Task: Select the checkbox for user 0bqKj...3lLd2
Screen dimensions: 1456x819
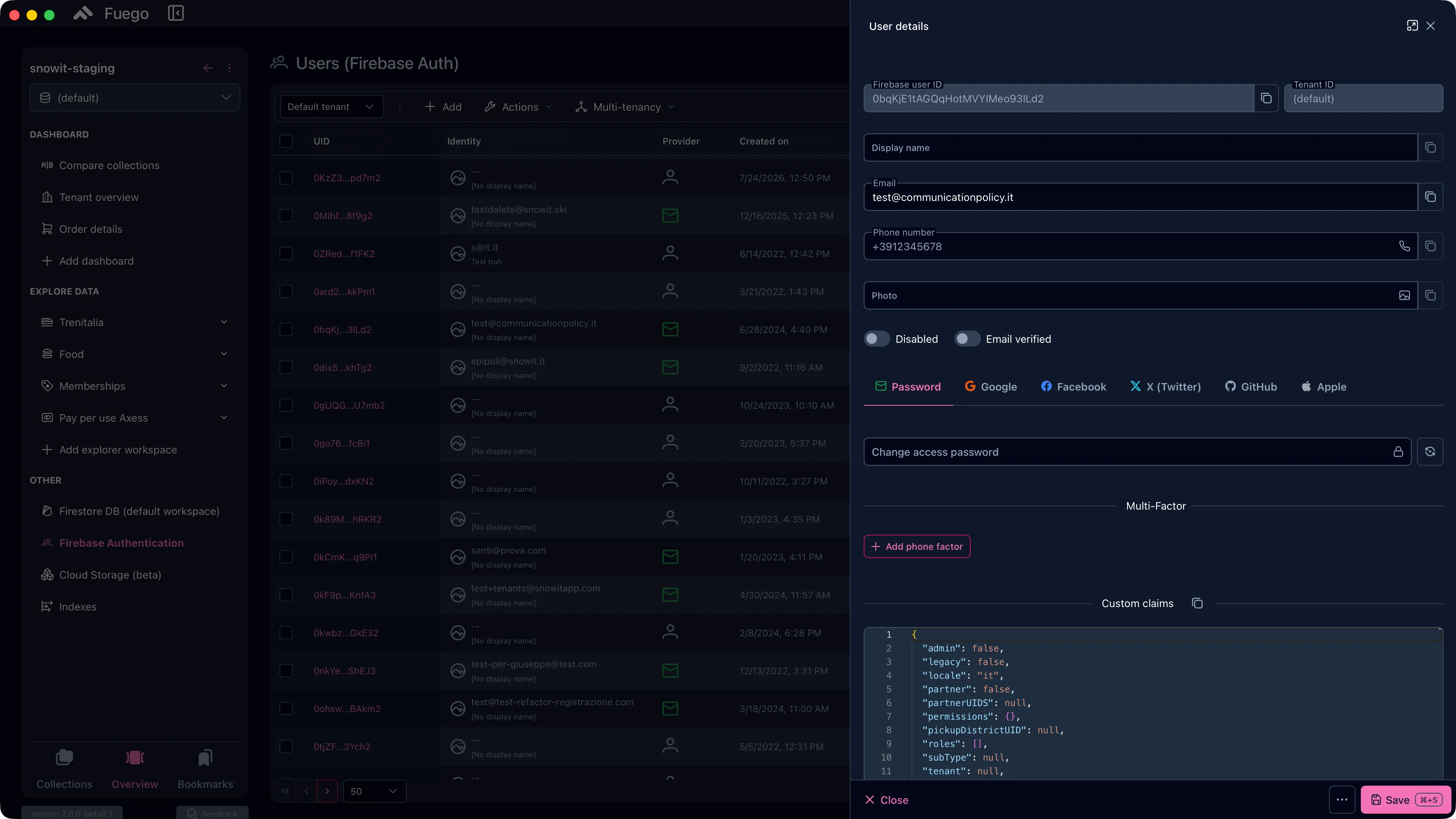Action: coord(286,329)
